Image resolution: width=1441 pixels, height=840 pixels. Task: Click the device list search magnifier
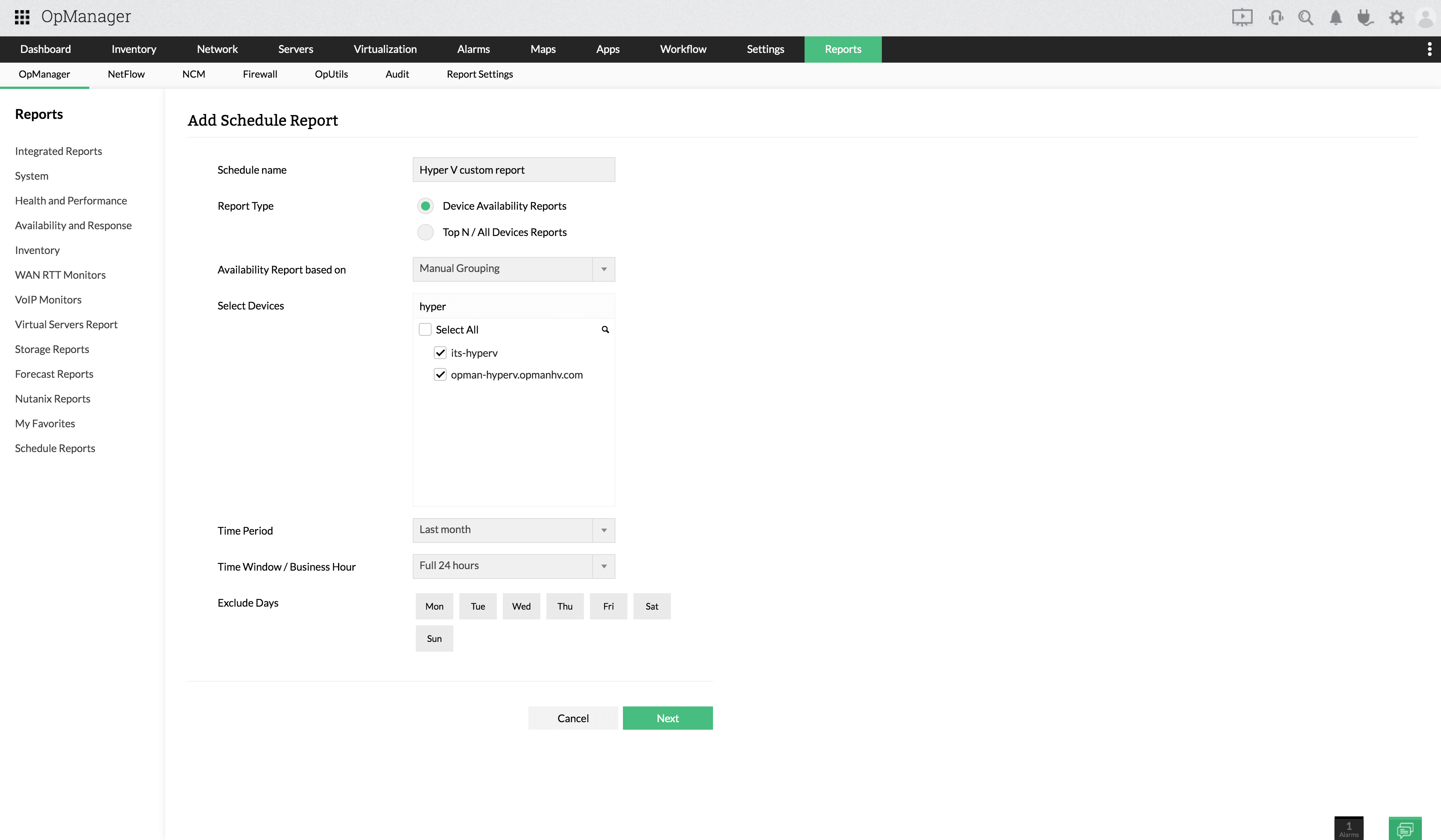click(605, 329)
